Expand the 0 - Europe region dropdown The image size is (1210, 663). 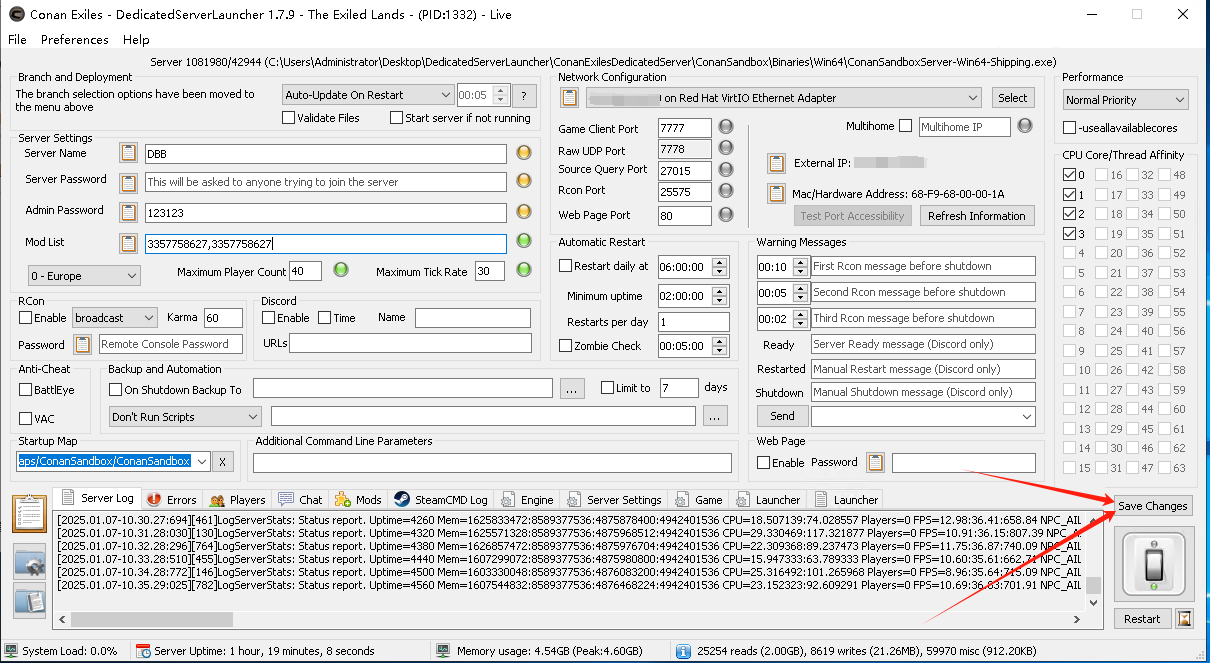tap(84, 275)
